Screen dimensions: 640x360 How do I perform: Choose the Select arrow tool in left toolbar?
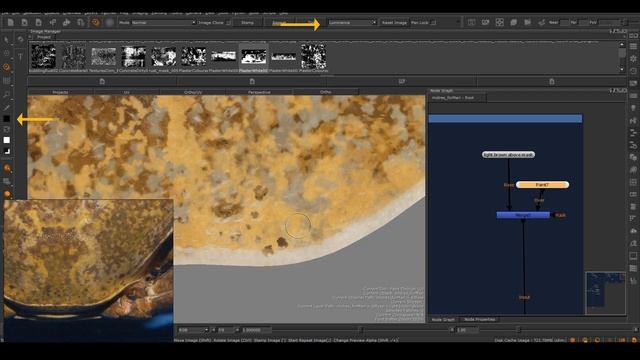coord(7,40)
